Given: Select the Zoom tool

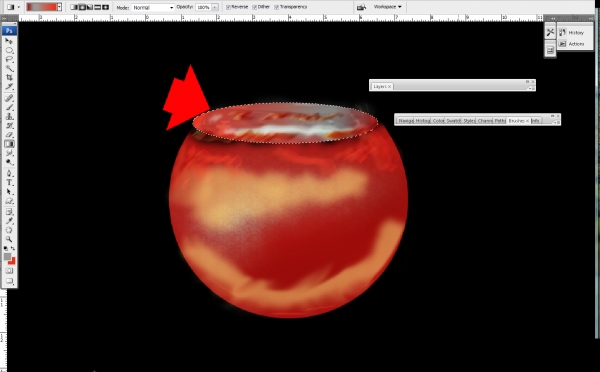Looking at the screenshot, I should [x=9, y=239].
